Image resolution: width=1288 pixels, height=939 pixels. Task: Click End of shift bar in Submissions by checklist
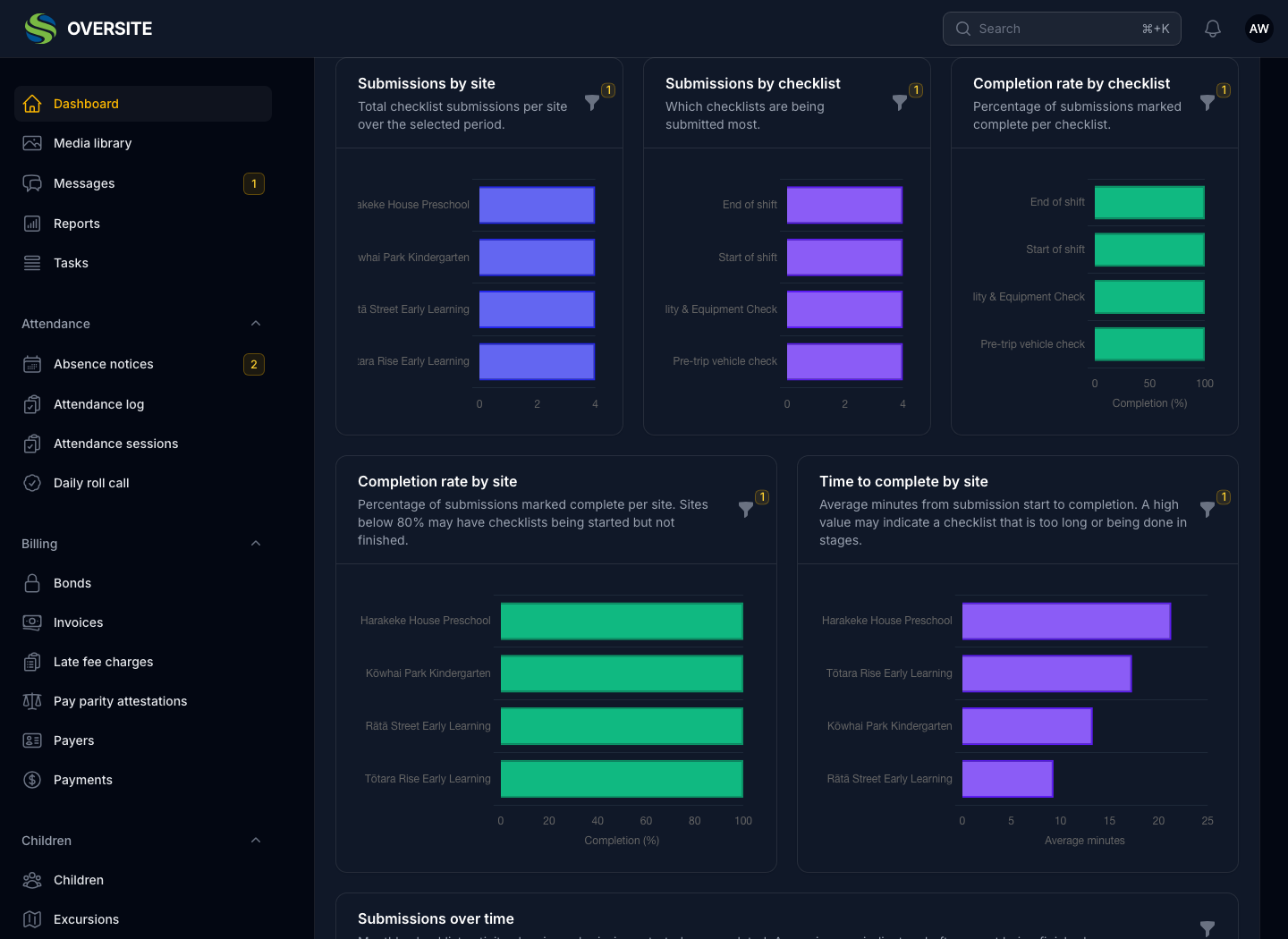(844, 205)
